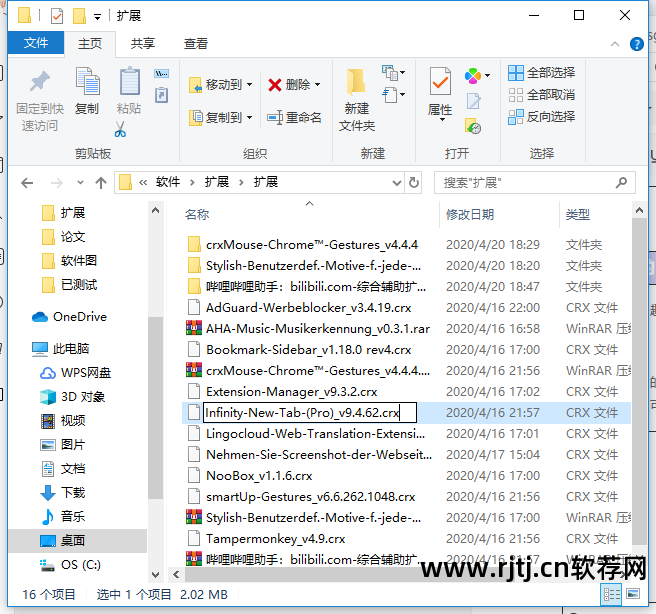Select 音乐 in the navigation pane
656x614 pixels.
[63, 517]
